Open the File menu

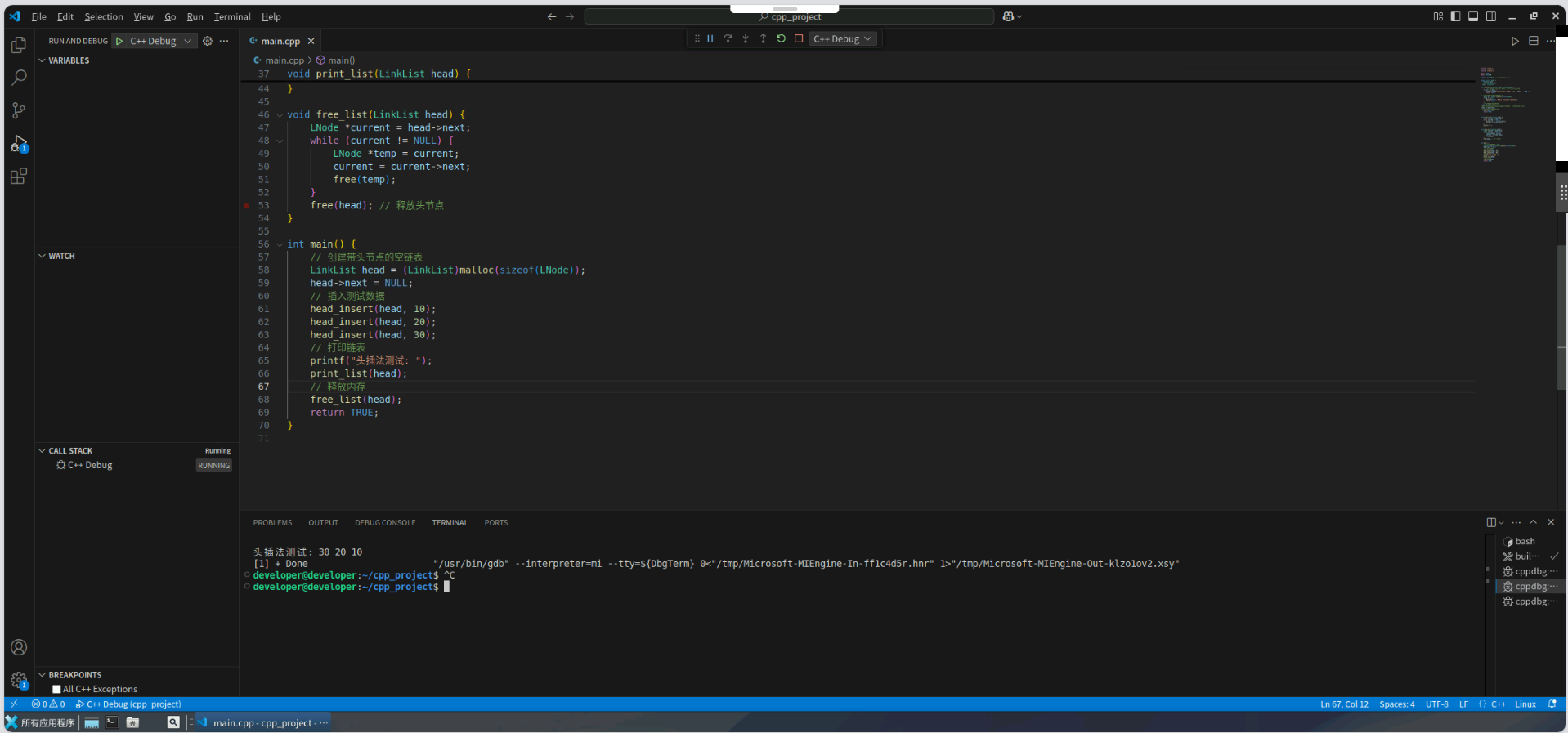[39, 16]
